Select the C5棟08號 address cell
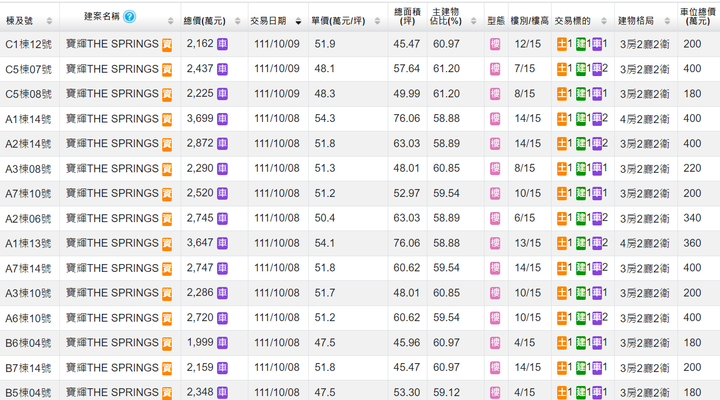The height and width of the screenshot is (400, 720). point(28,95)
